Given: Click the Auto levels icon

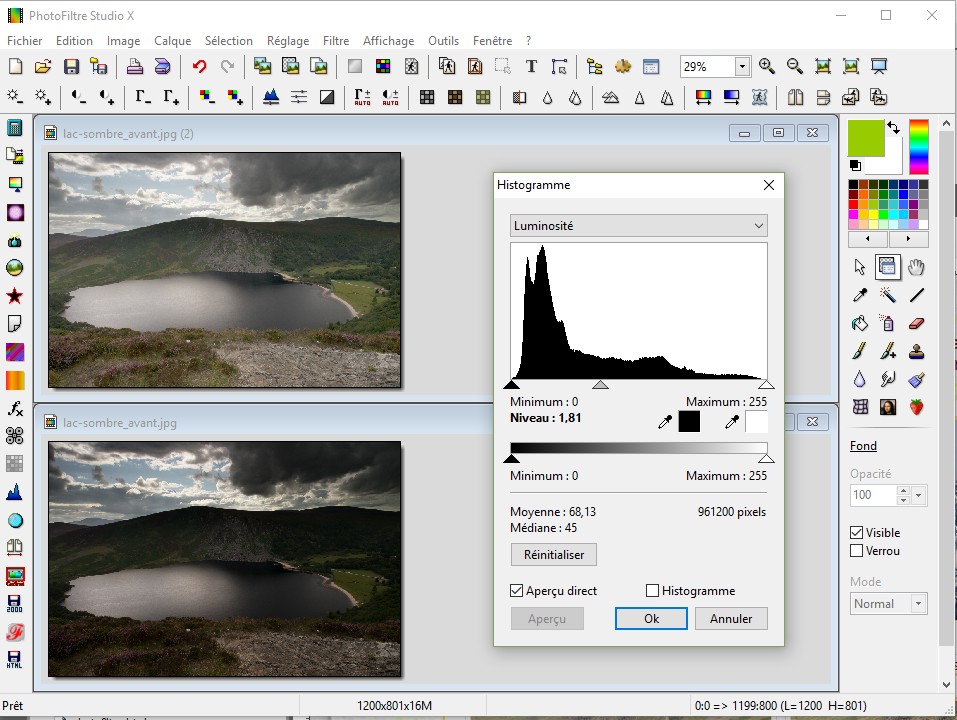Looking at the screenshot, I should 363,97.
